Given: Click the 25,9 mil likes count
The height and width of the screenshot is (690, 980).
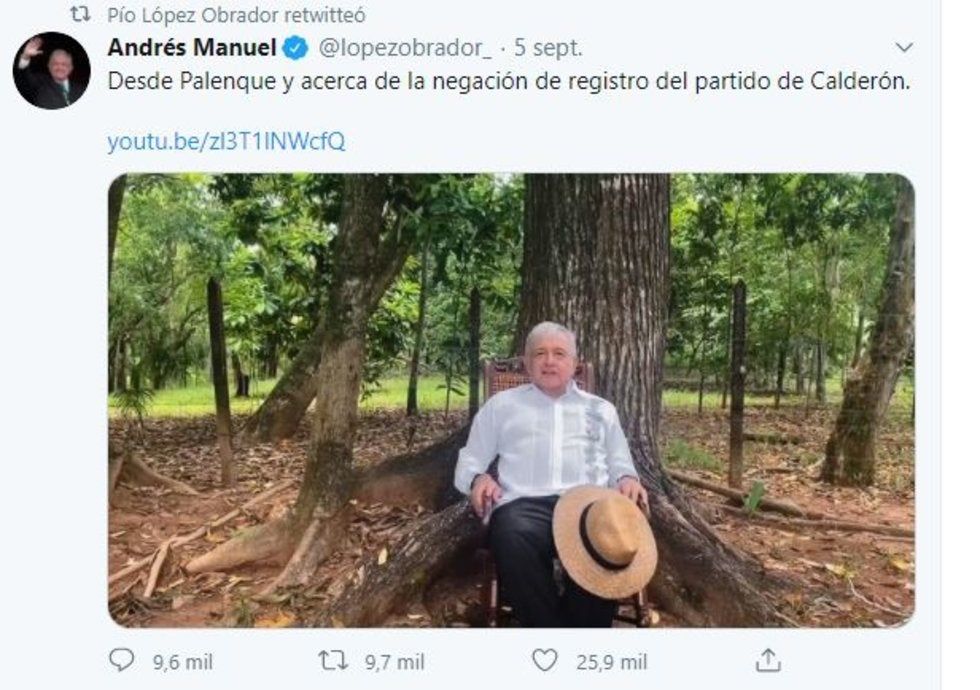Looking at the screenshot, I should pyautogui.click(x=611, y=662).
